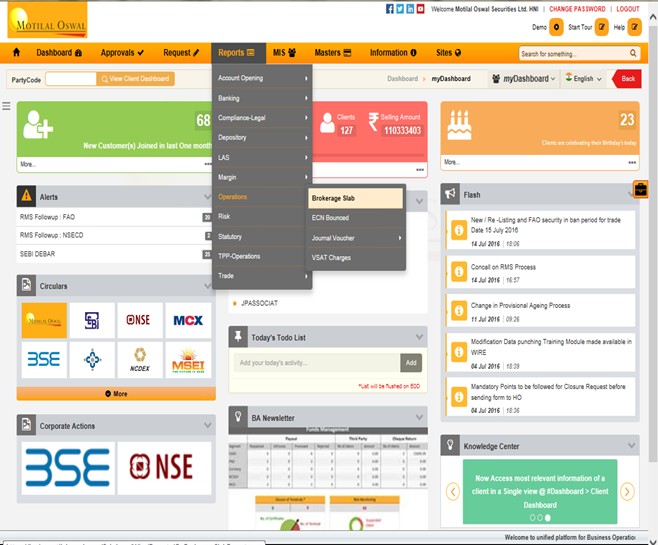Select the first Knowledge Center carousel dot

533,518
